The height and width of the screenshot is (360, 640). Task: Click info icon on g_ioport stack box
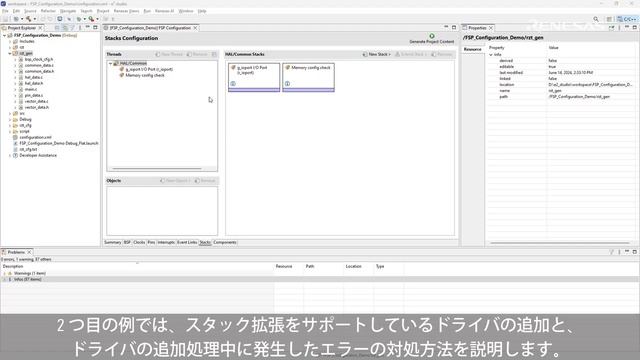pos(233,84)
